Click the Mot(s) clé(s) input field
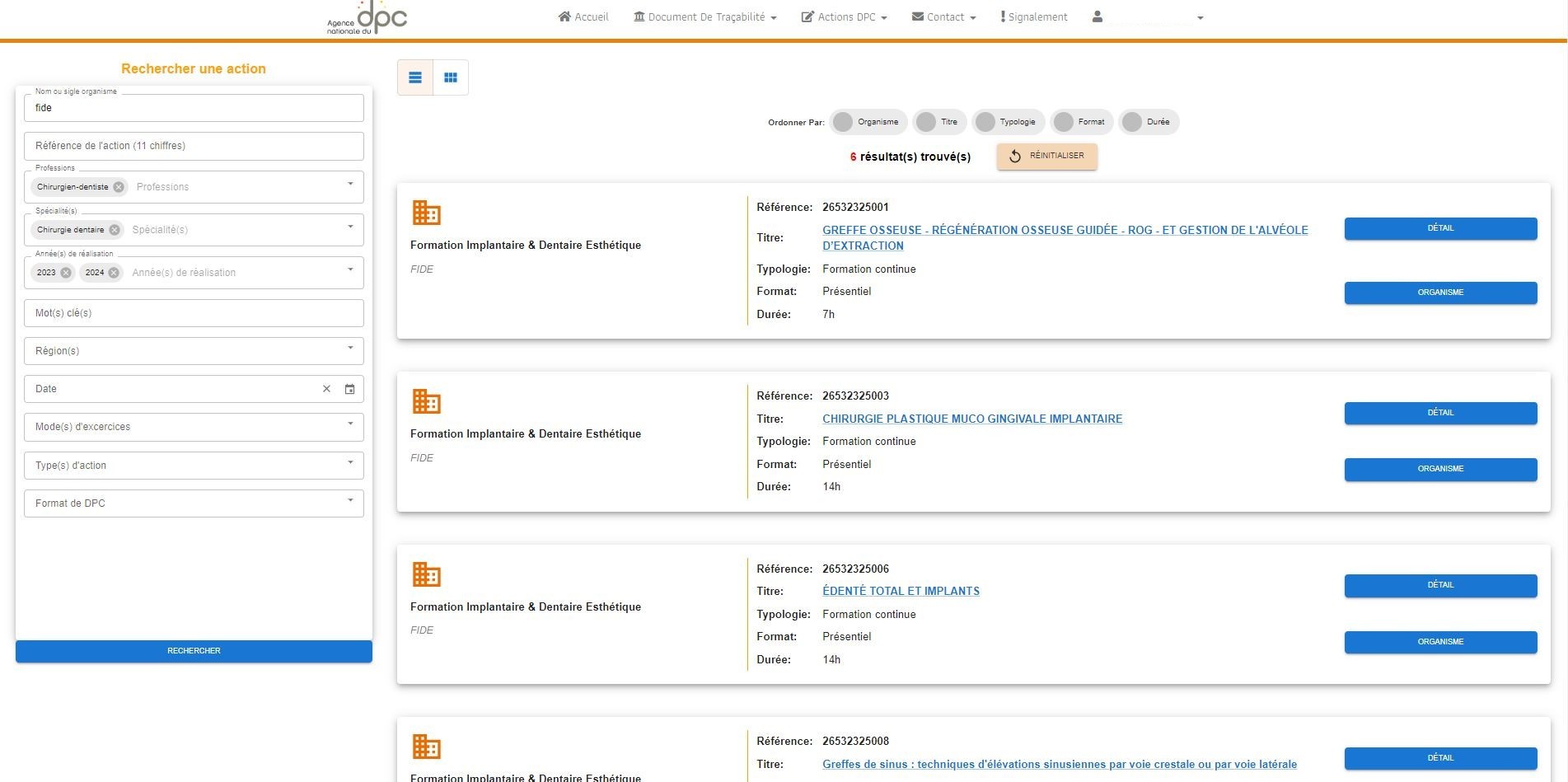The image size is (1568, 782). point(194,313)
